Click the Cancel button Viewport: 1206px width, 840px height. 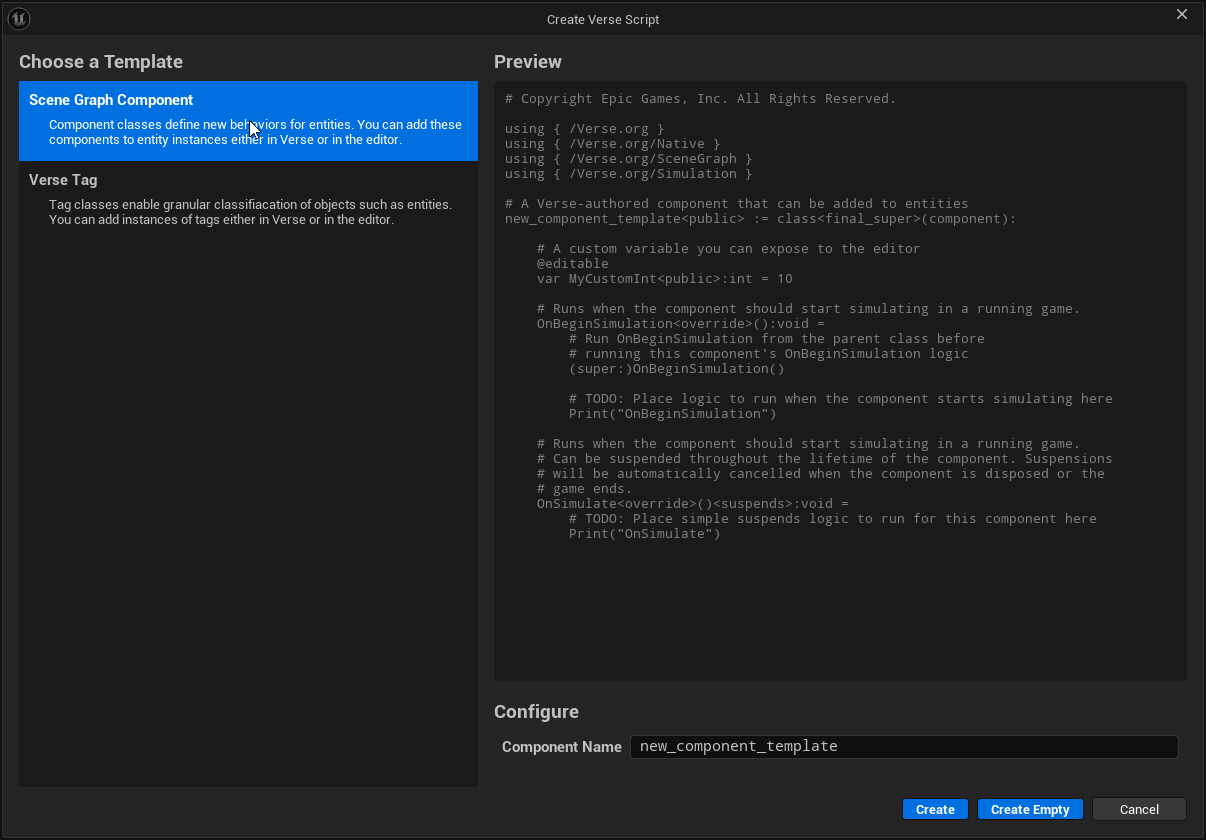(1139, 809)
